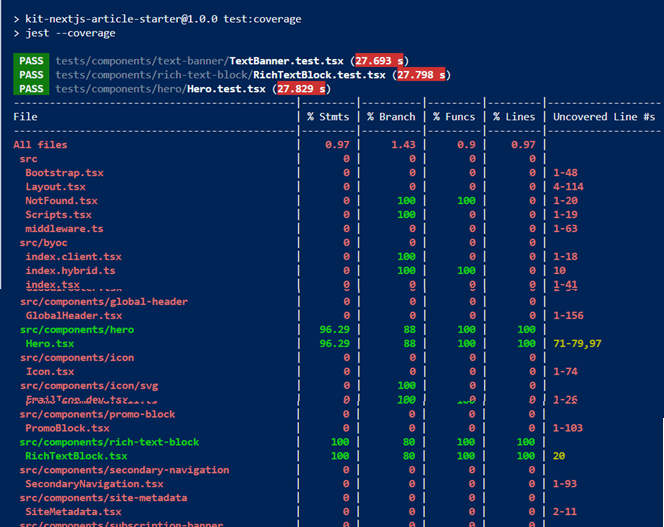
Task: Select the % Stmts column header
Action: point(329,117)
